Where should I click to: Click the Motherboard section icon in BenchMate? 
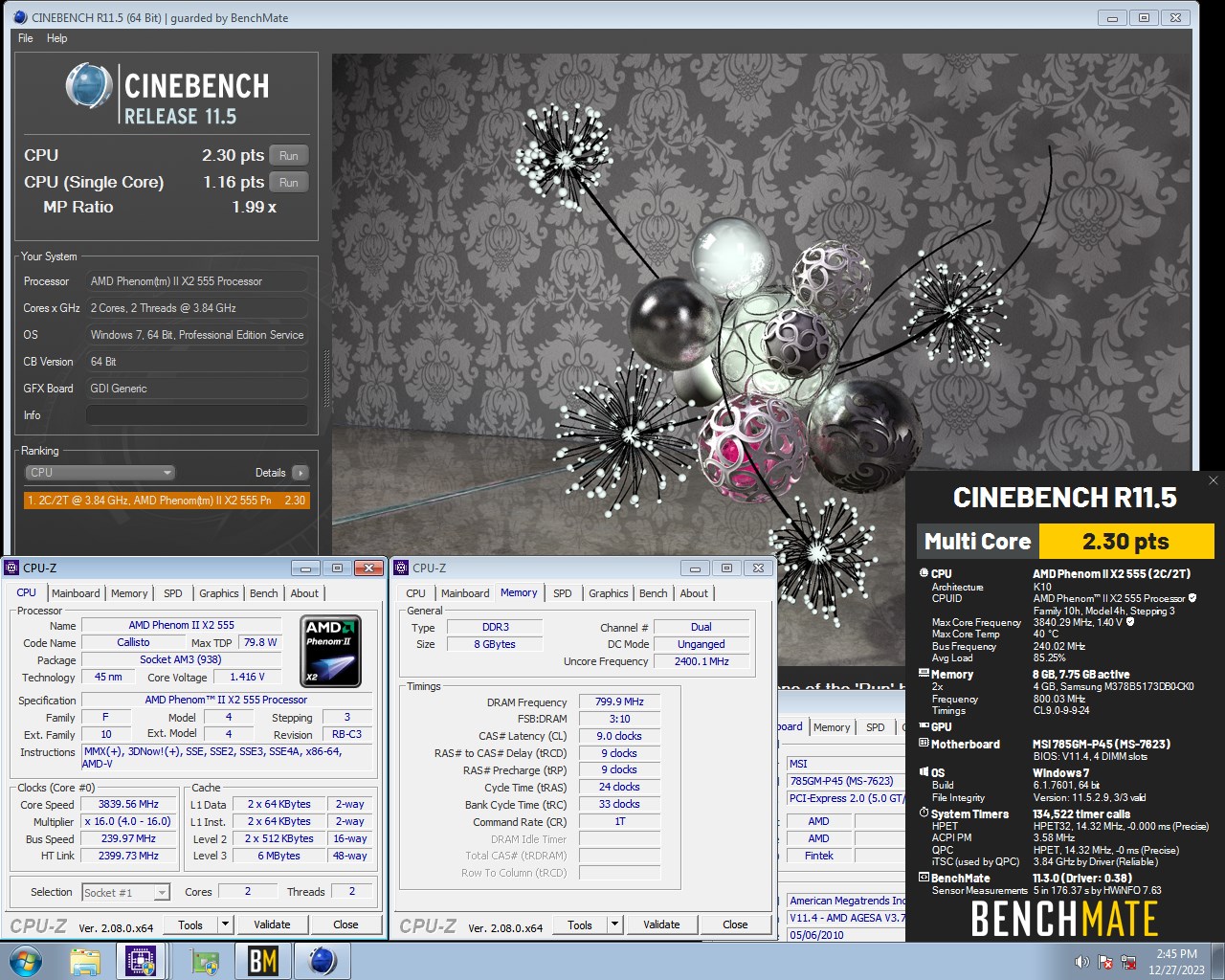pyautogui.click(x=924, y=744)
